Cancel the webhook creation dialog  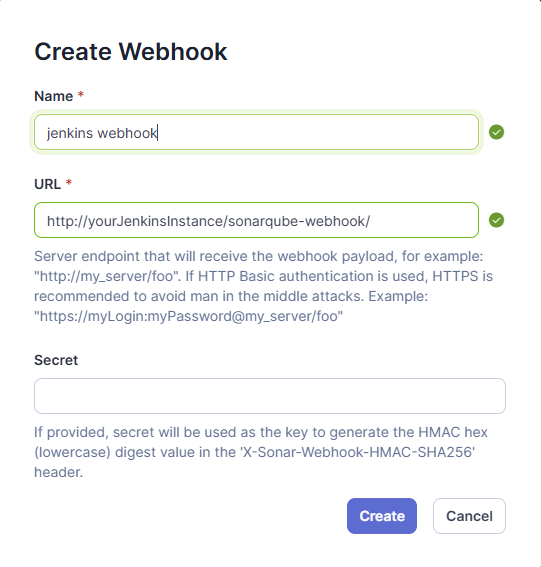click(x=469, y=516)
